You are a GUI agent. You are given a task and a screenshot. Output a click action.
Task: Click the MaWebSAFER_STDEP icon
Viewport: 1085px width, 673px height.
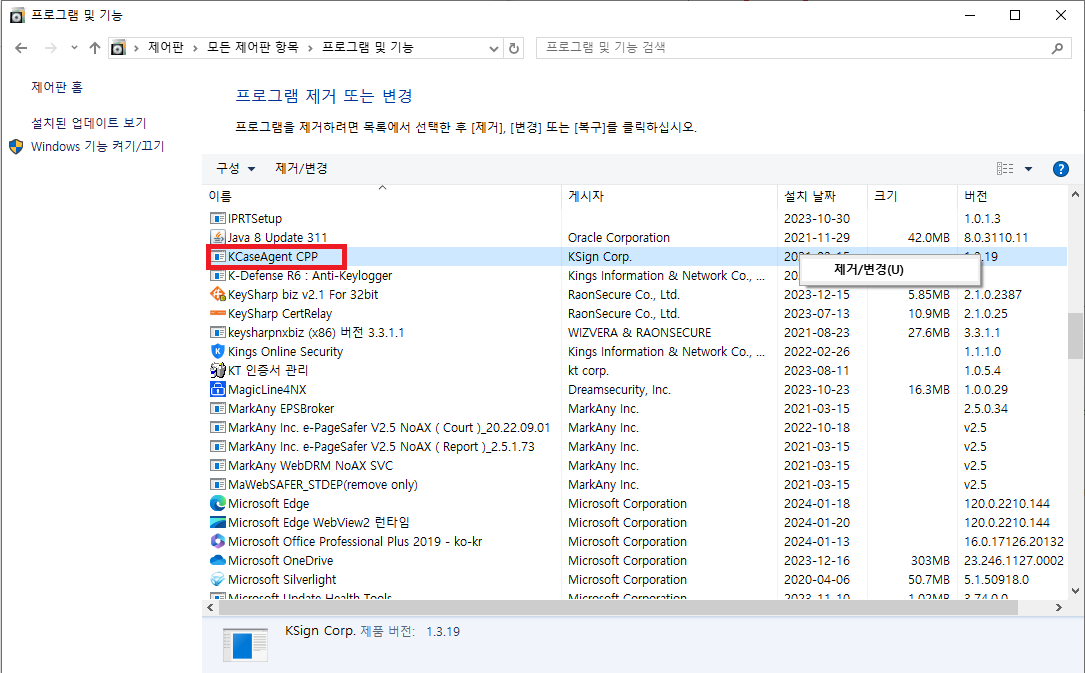(x=218, y=485)
